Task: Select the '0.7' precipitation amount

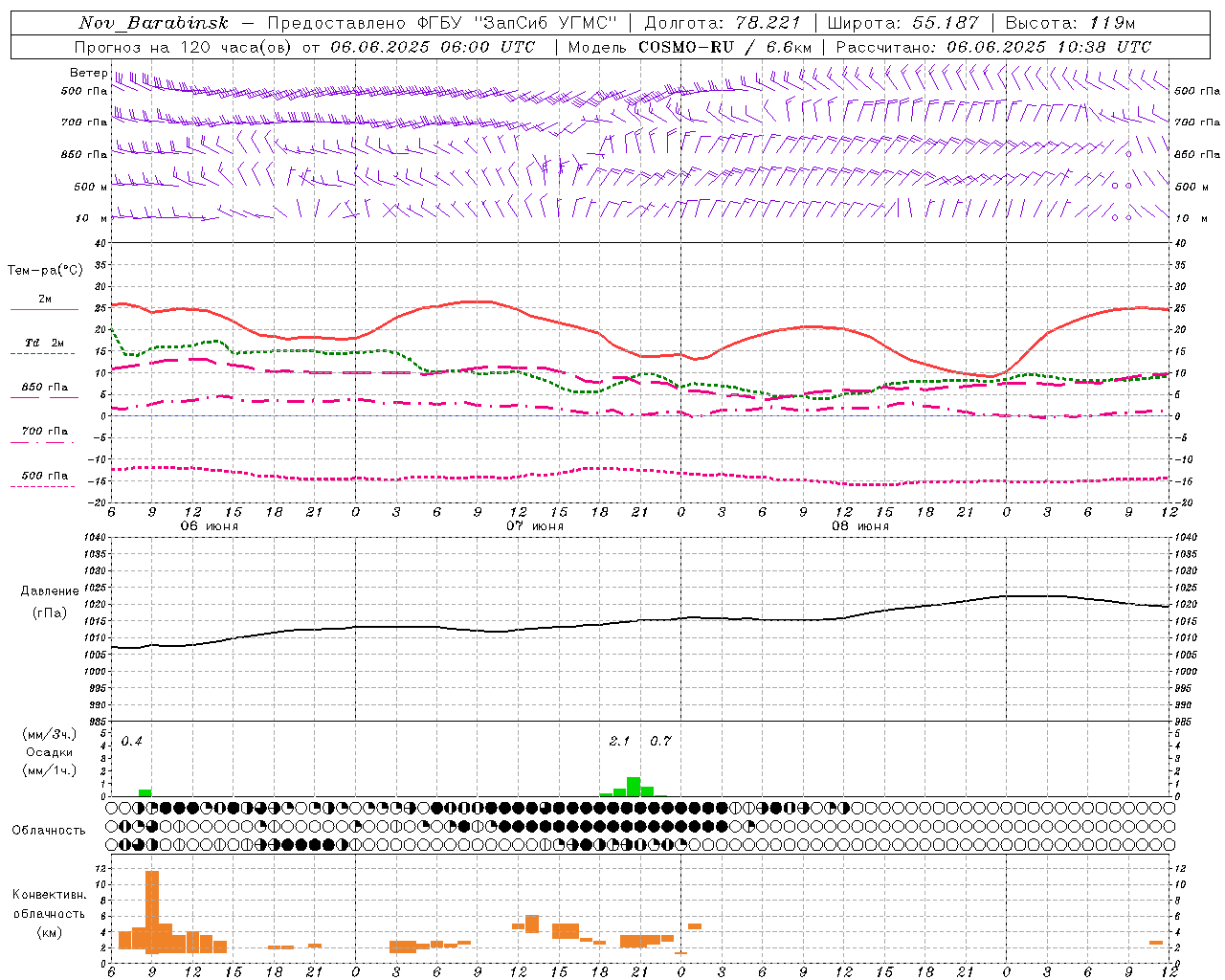Action: [661, 742]
